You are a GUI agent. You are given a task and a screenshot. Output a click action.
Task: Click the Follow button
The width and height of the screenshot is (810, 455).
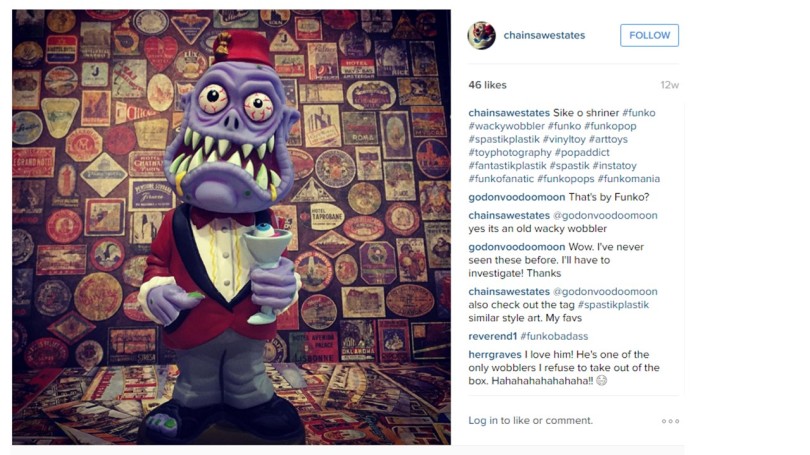click(649, 35)
